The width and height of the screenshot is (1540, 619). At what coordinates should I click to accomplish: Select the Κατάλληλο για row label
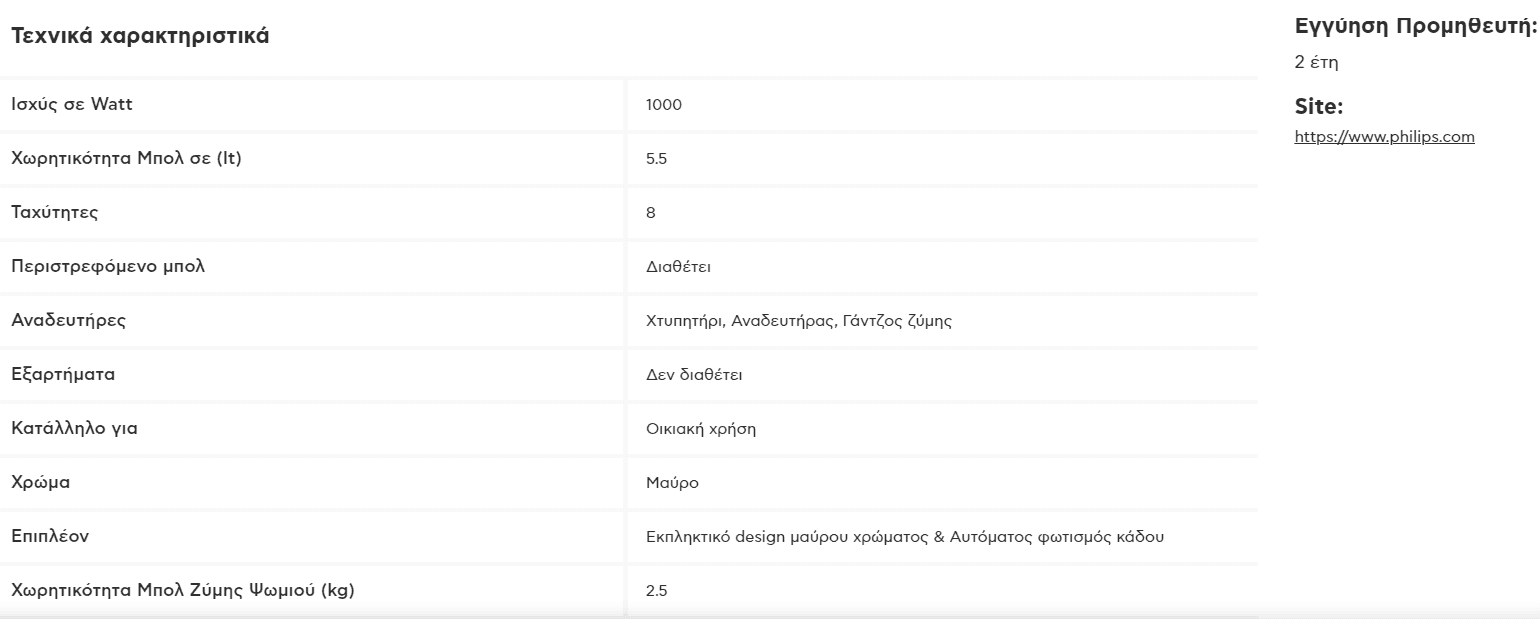click(x=74, y=428)
